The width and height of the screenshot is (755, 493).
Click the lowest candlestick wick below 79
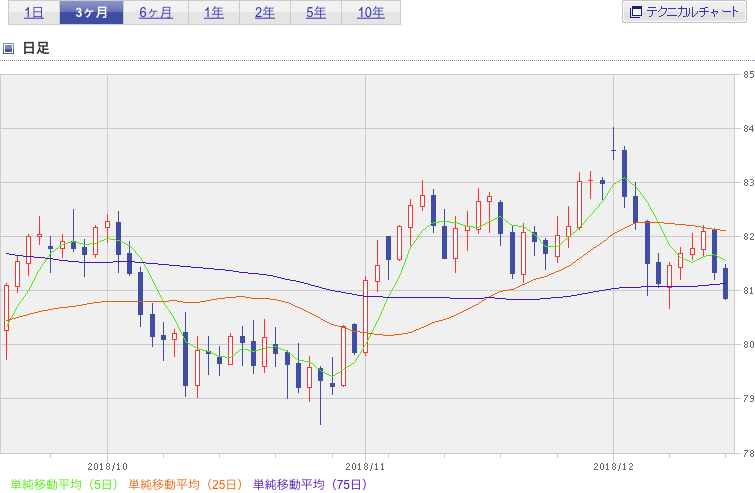(321, 396)
